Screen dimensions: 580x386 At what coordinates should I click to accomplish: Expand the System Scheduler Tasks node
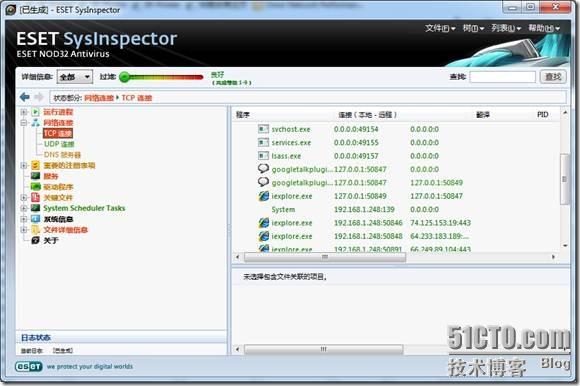[x=24, y=208]
